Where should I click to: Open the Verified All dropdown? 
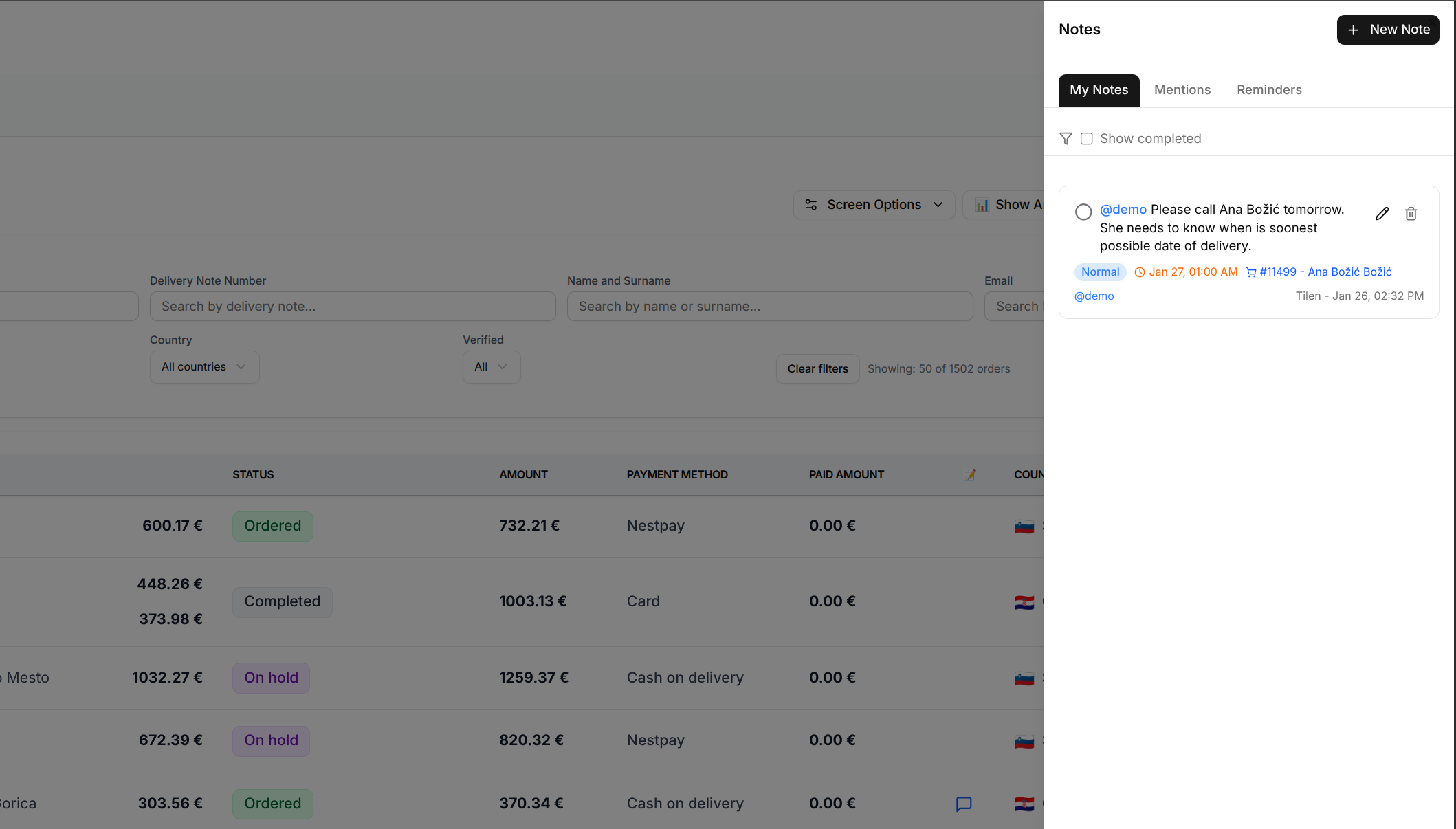click(x=491, y=367)
